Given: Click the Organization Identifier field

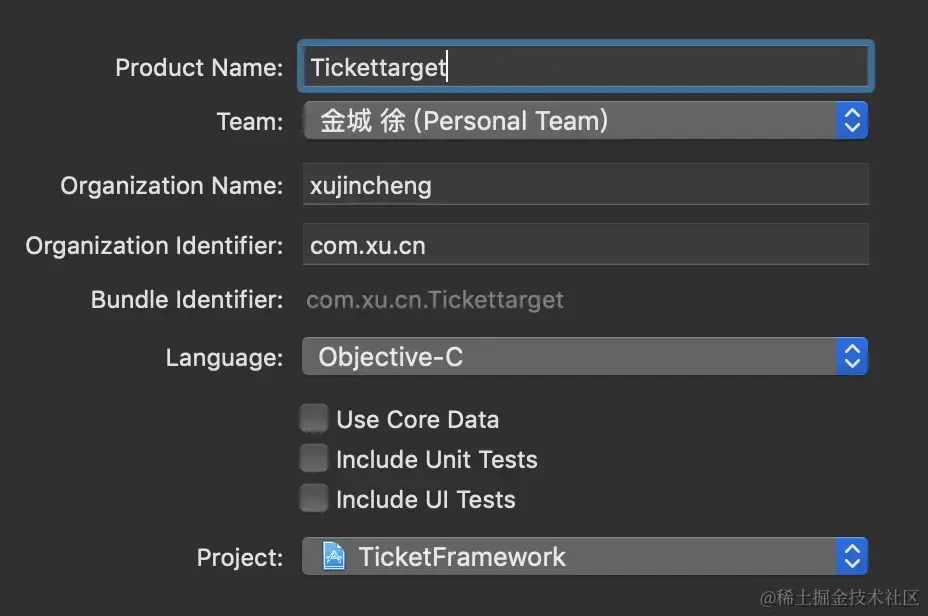Looking at the screenshot, I should (x=585, y=244).
